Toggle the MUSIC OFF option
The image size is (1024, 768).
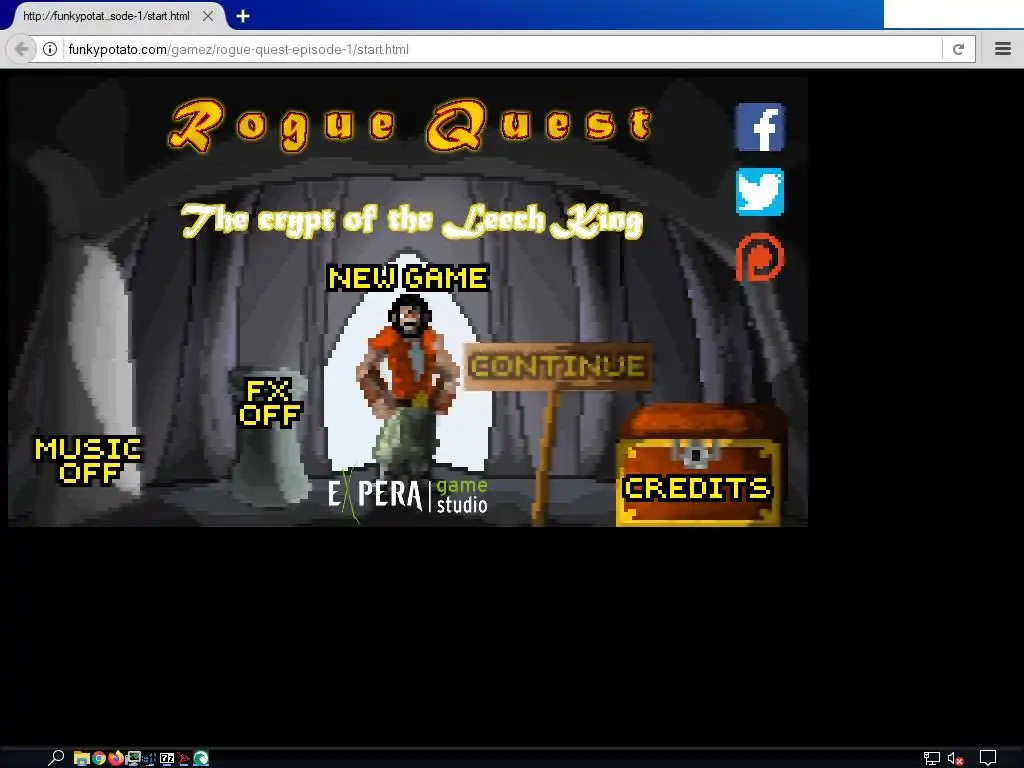coord(88,460)
